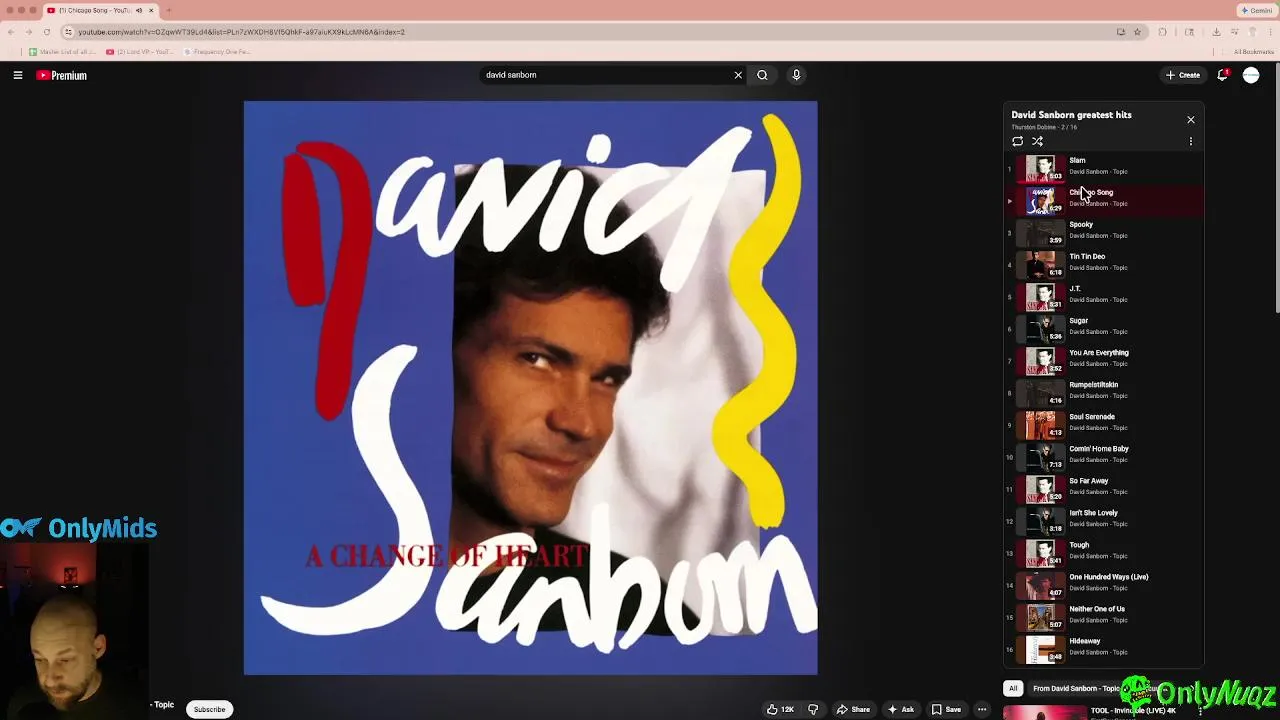Share the Chicago Song video
1280x720 pixels.
click(x=853, y=709)
